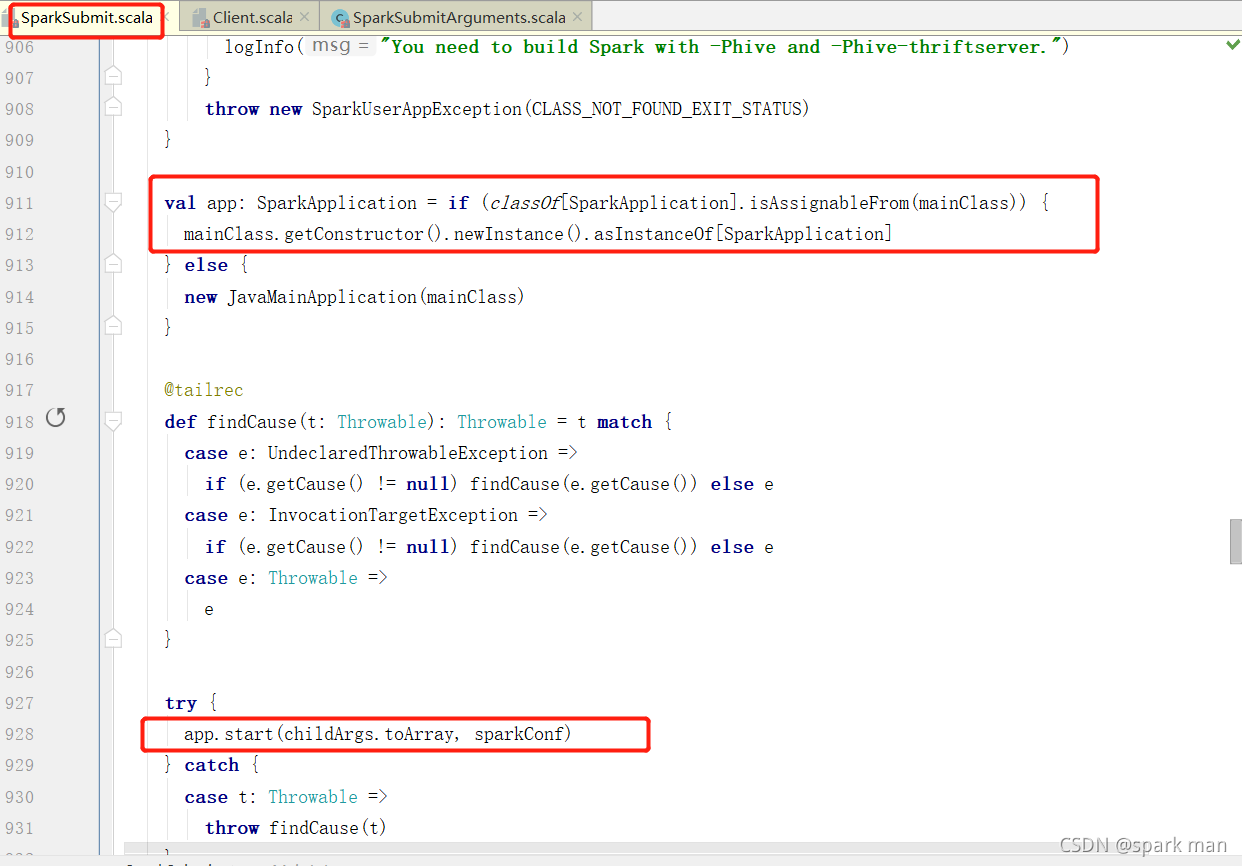Click the @tailrec annotation

[204, 390]
